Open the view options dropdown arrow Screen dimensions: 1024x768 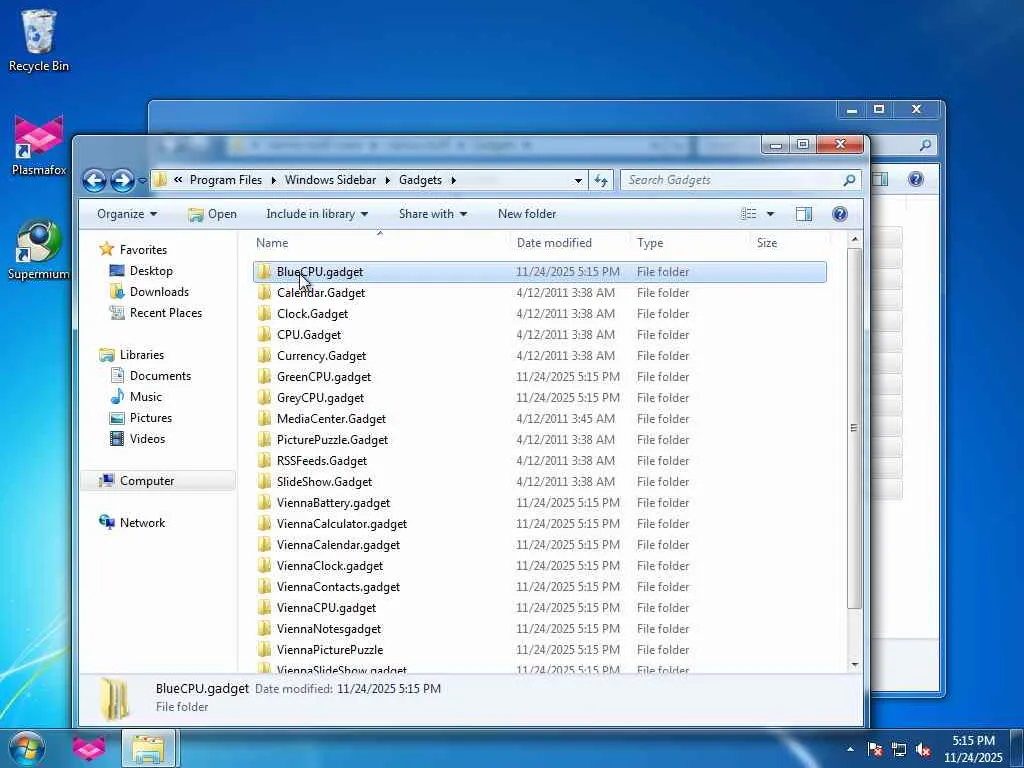pyautogui.click(x=770, y=214)
